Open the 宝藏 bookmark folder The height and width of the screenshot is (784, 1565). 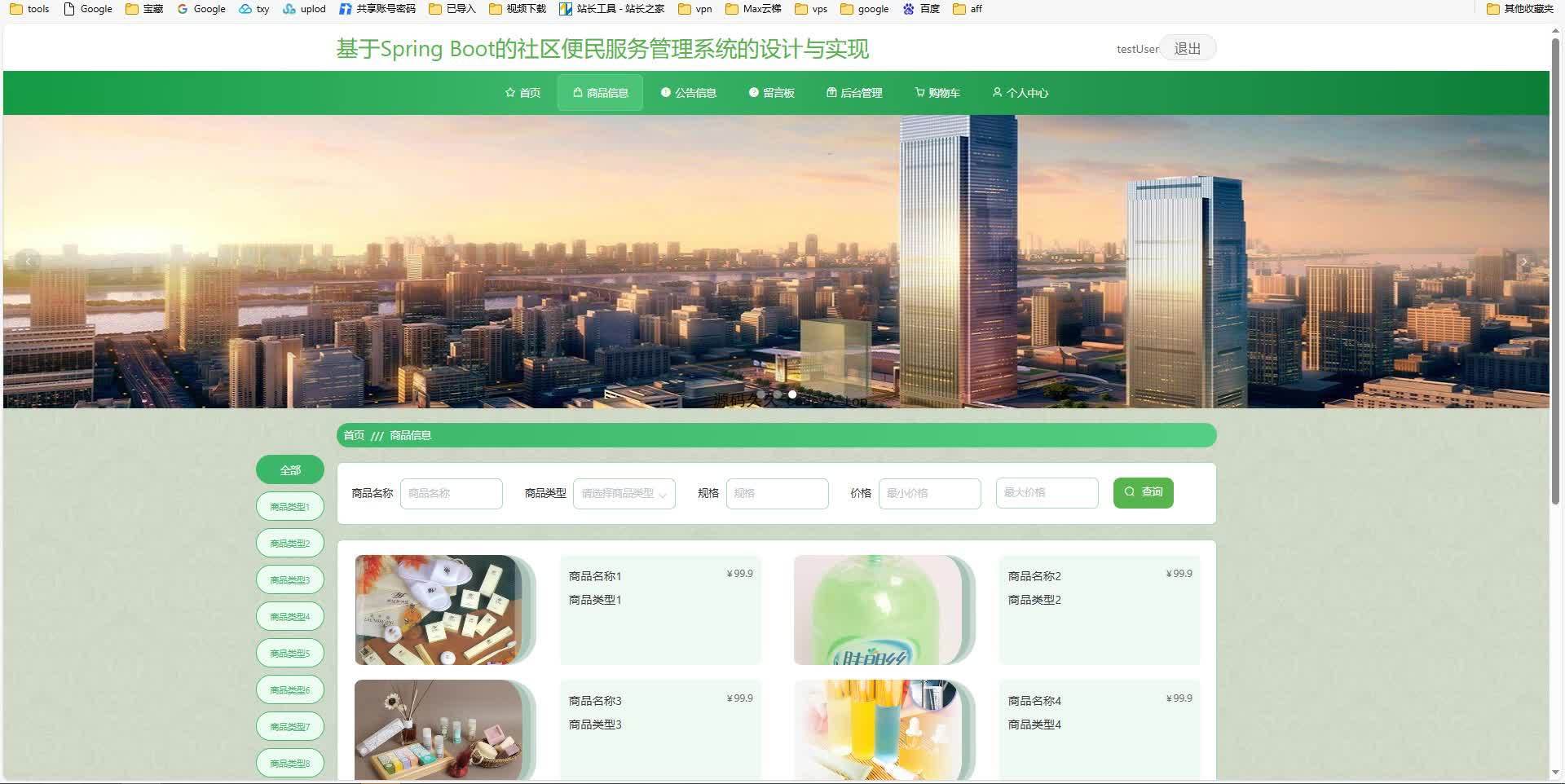(x=144, y=9)
